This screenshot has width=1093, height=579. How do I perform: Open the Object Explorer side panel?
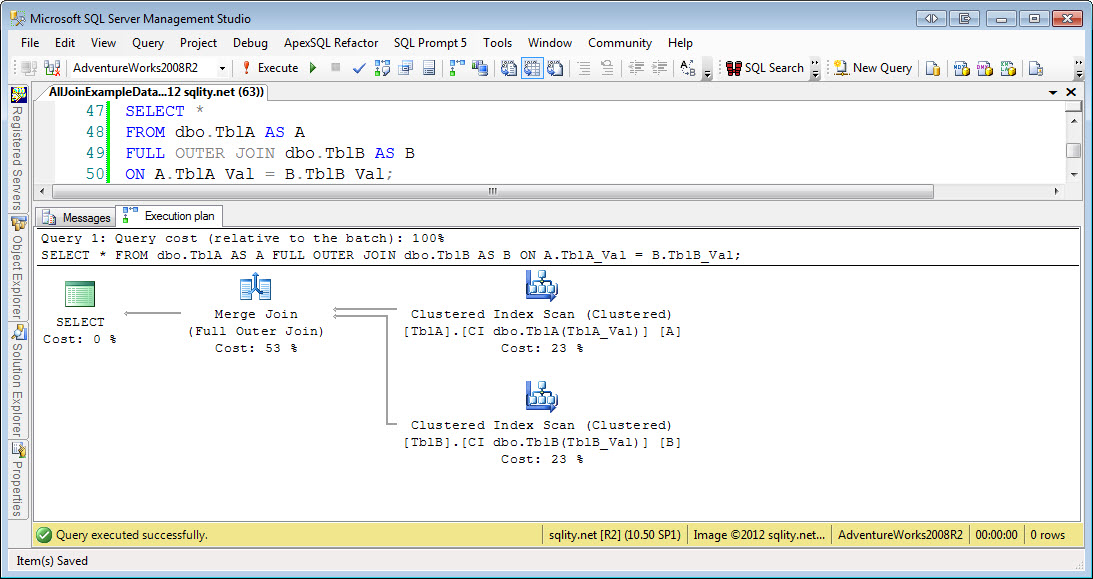pos(18,268)
